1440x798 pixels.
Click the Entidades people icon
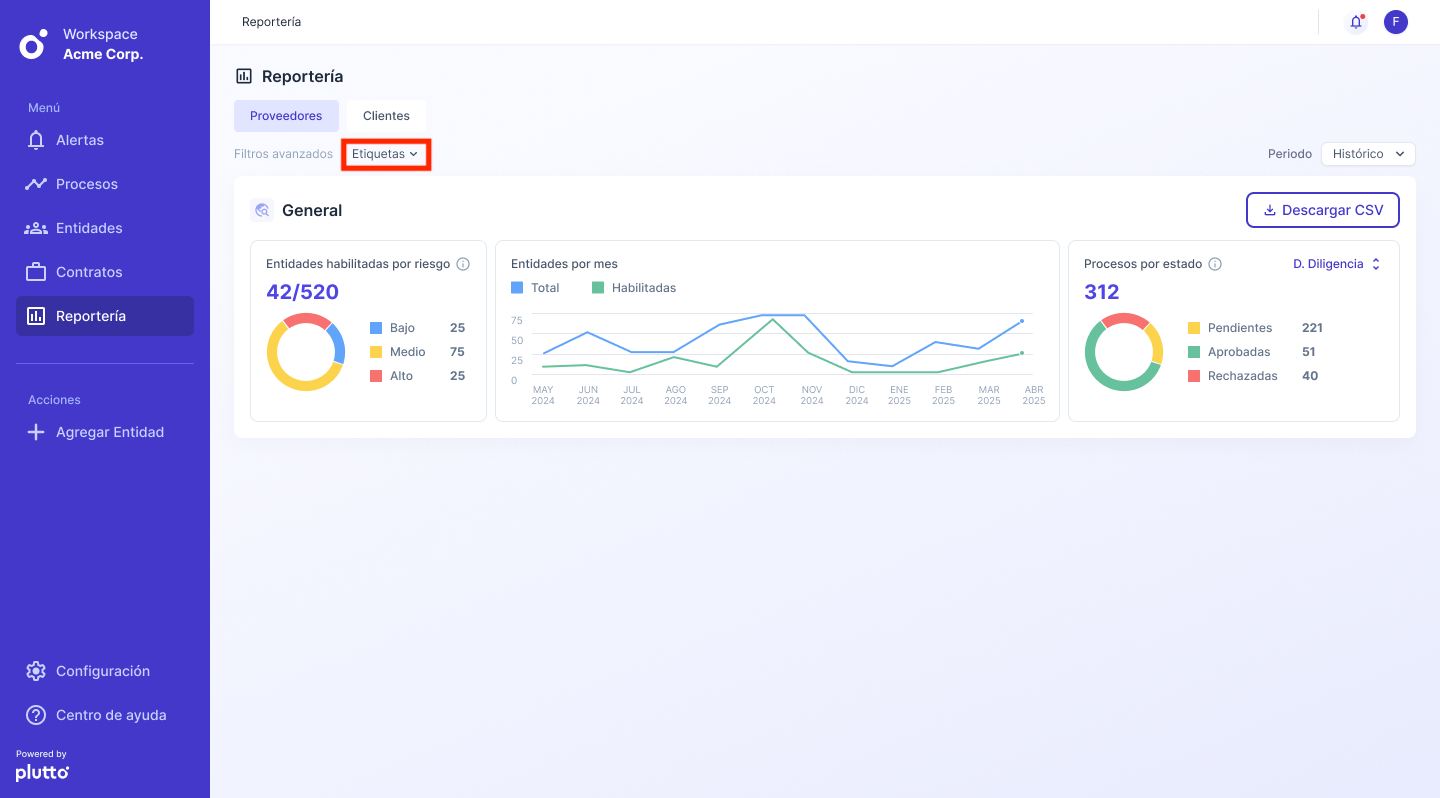[x=36, y=228]
